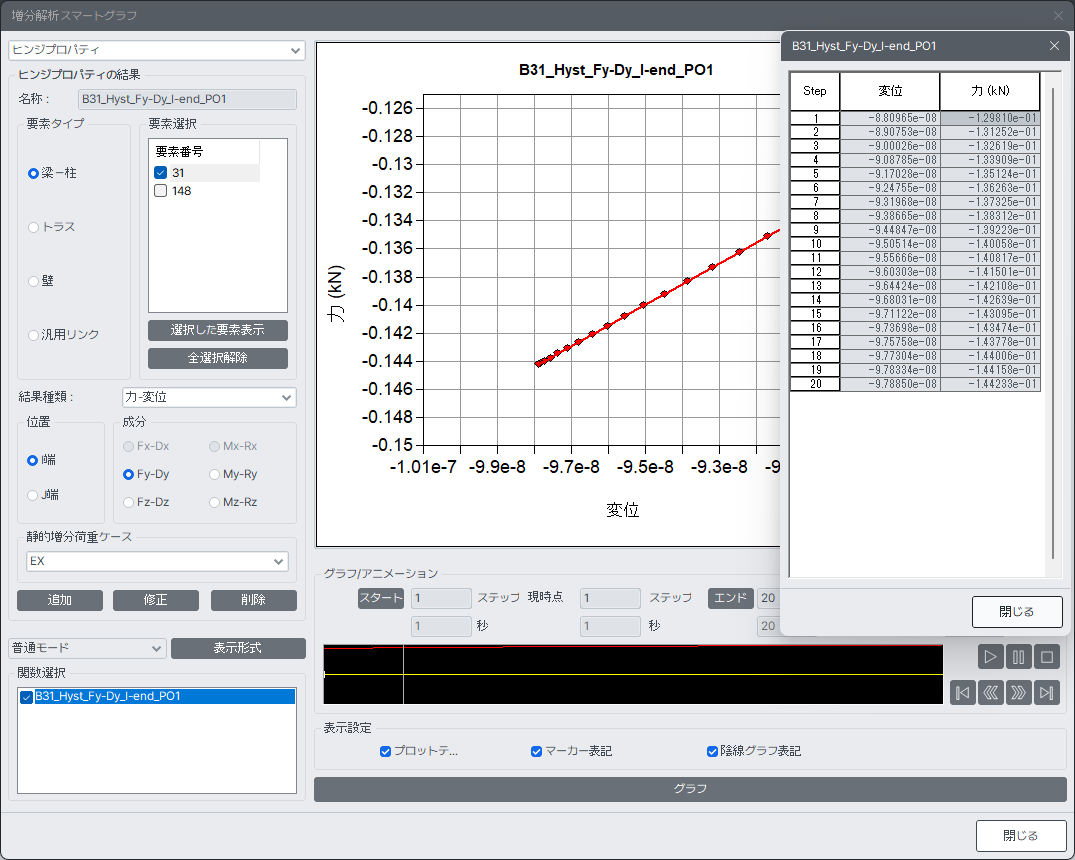Jump to the first step icon

pyautogui.click(x=963, y=693)
